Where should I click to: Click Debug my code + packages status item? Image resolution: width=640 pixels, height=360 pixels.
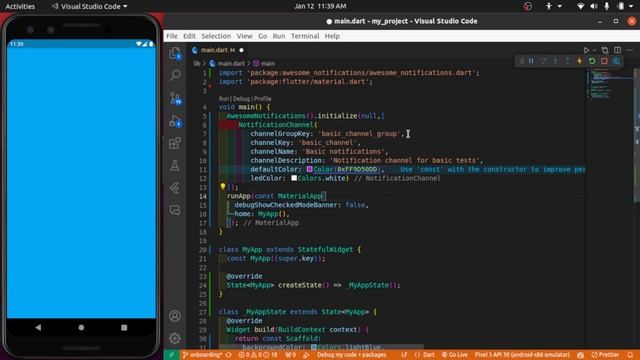coord(351,355)
